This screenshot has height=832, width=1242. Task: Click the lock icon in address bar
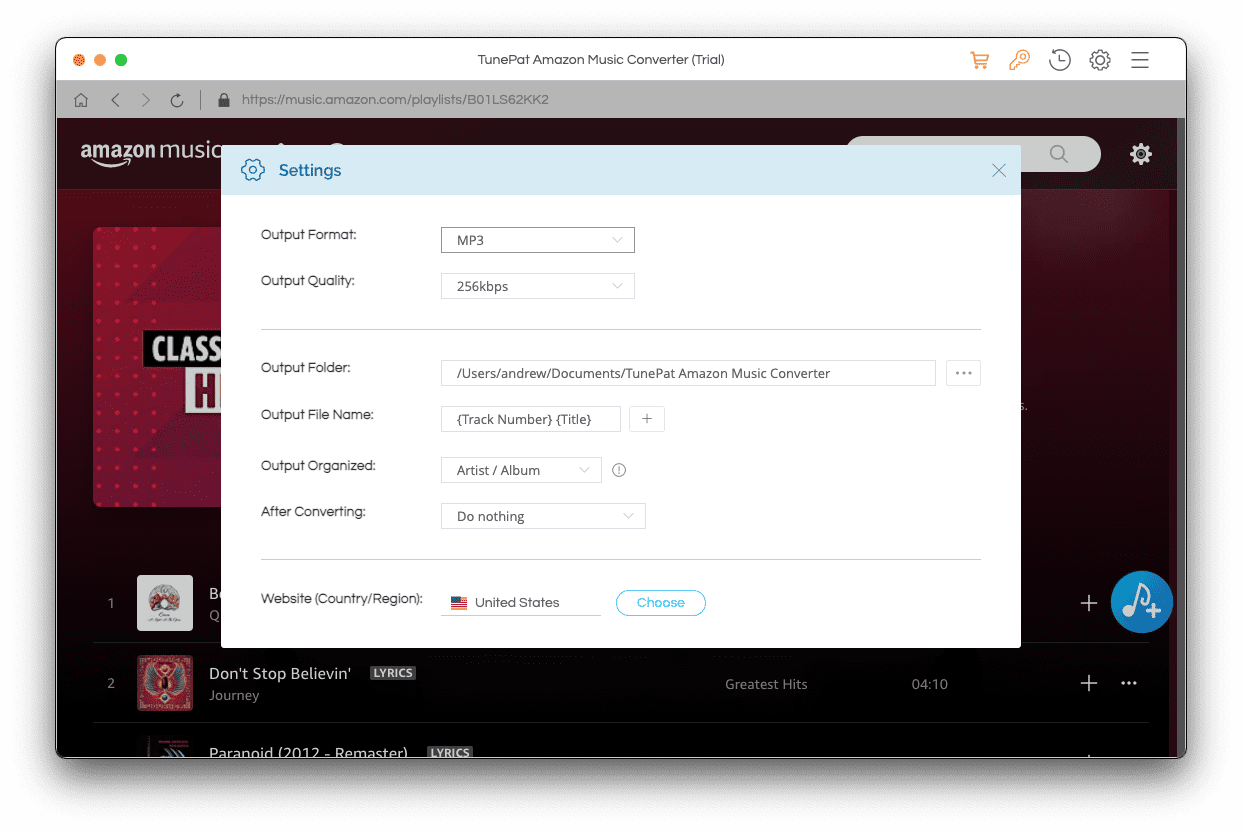(x=224, y=100)
